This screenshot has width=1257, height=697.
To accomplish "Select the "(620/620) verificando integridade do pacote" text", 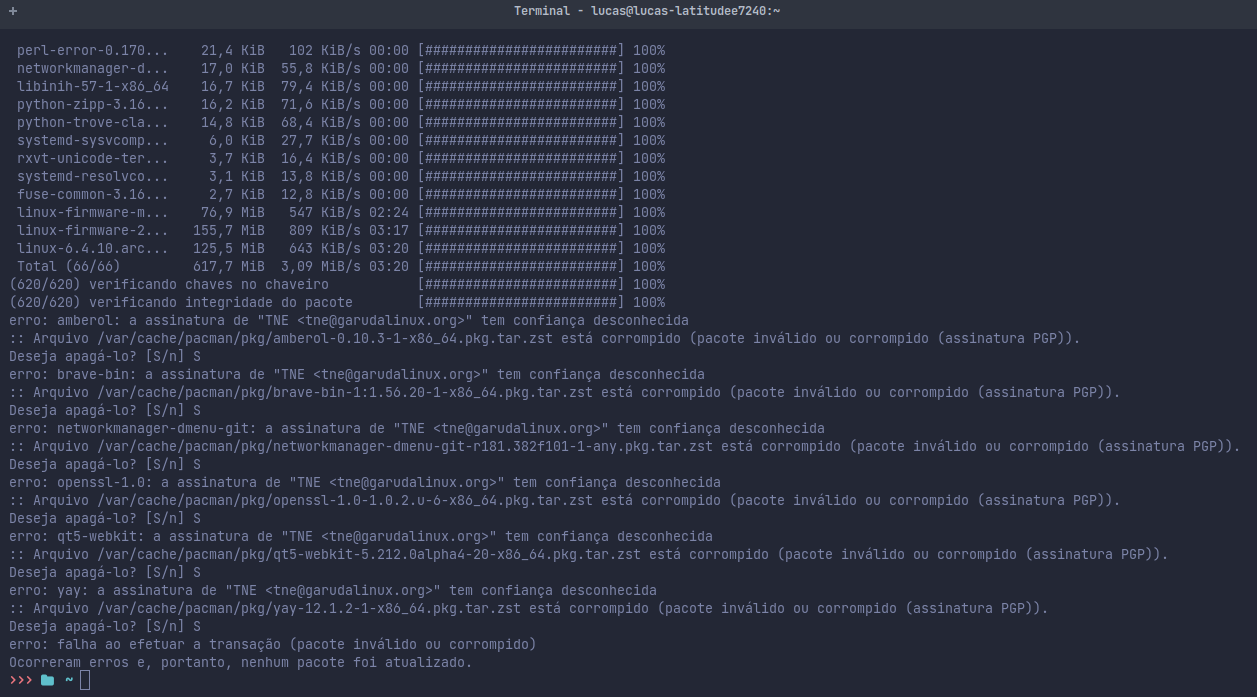I will click(x=181, y=302).
